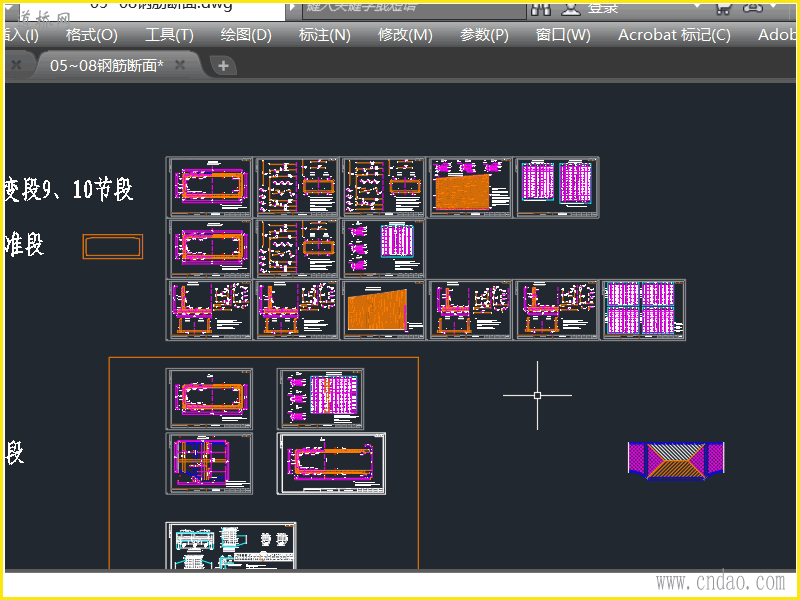Switch to the 05~08钢筋断面* drawing tab
Screen dimensions: 800x600
pos(107,65)
